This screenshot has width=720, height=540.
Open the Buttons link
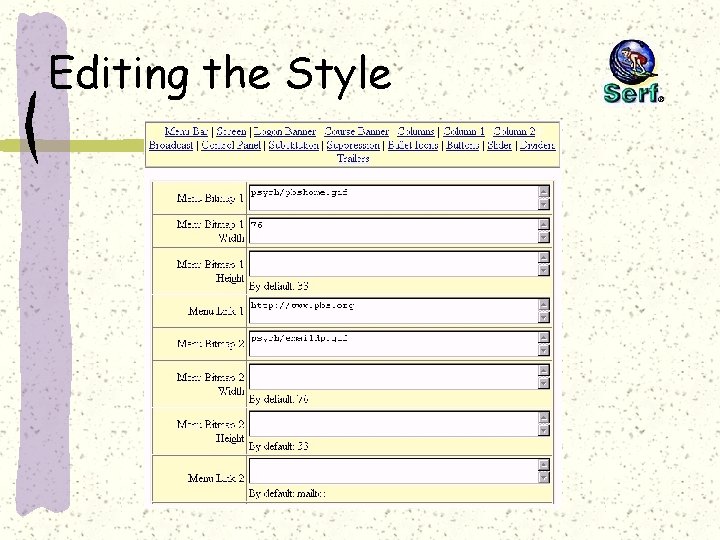[x=462, y=145]
